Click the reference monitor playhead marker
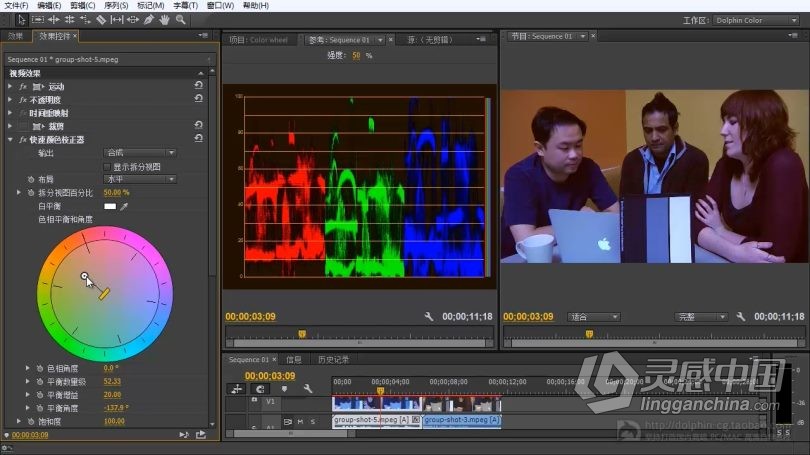The image size is (810, 455). [x=302, y=334]
